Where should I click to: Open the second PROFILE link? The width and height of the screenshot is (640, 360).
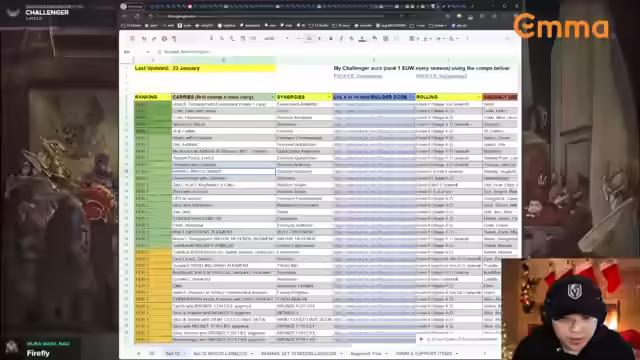441,76
